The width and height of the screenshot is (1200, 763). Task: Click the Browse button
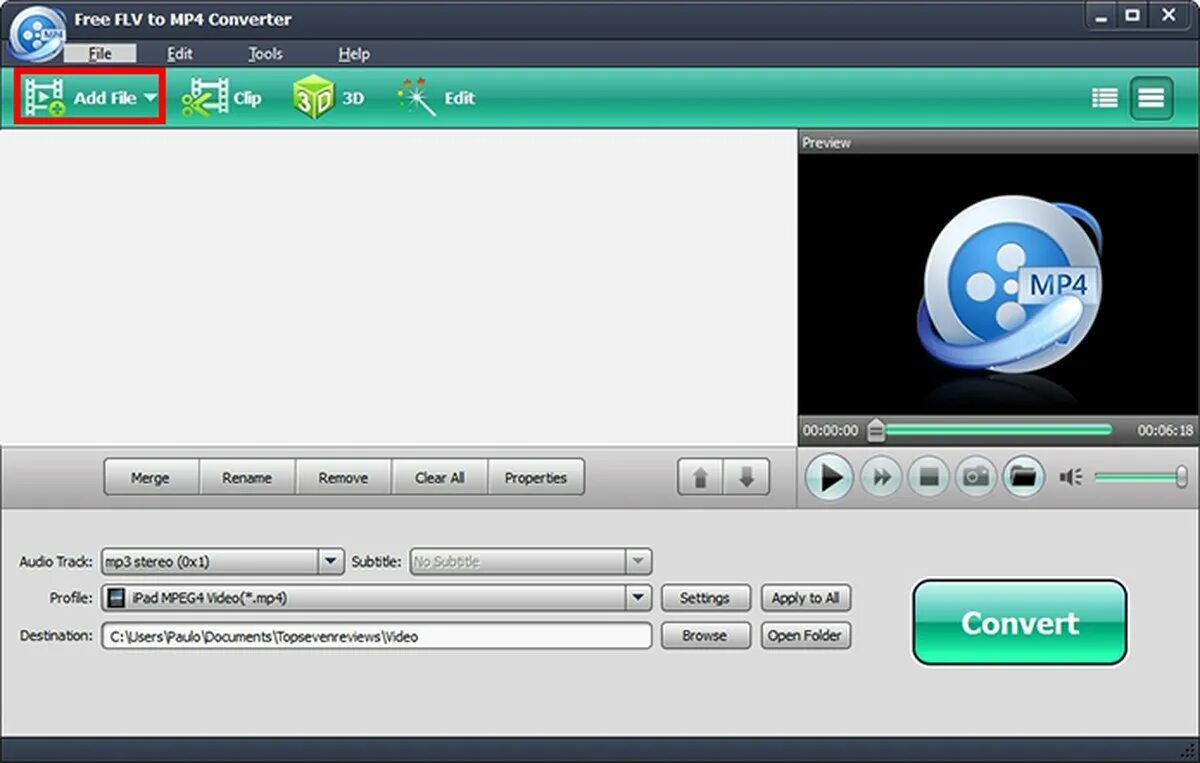tap(705, 635)
